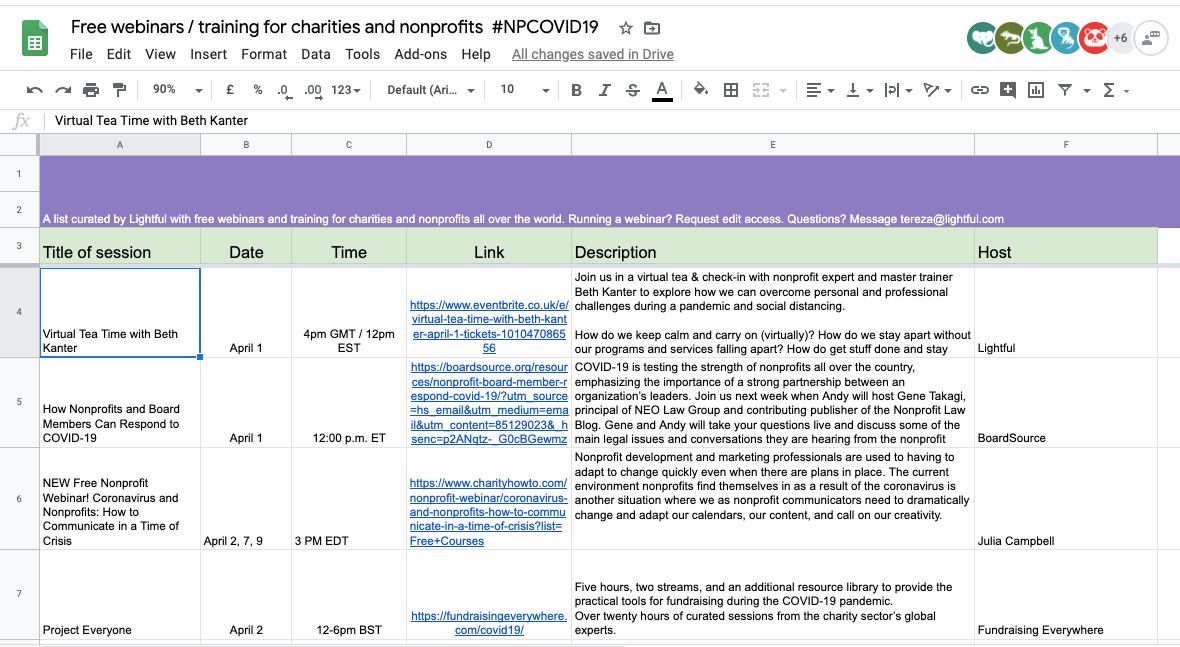Screen dimensions: 1180x647
Task: Open the Add-ons menu
Action: click(x=421, y=54)
